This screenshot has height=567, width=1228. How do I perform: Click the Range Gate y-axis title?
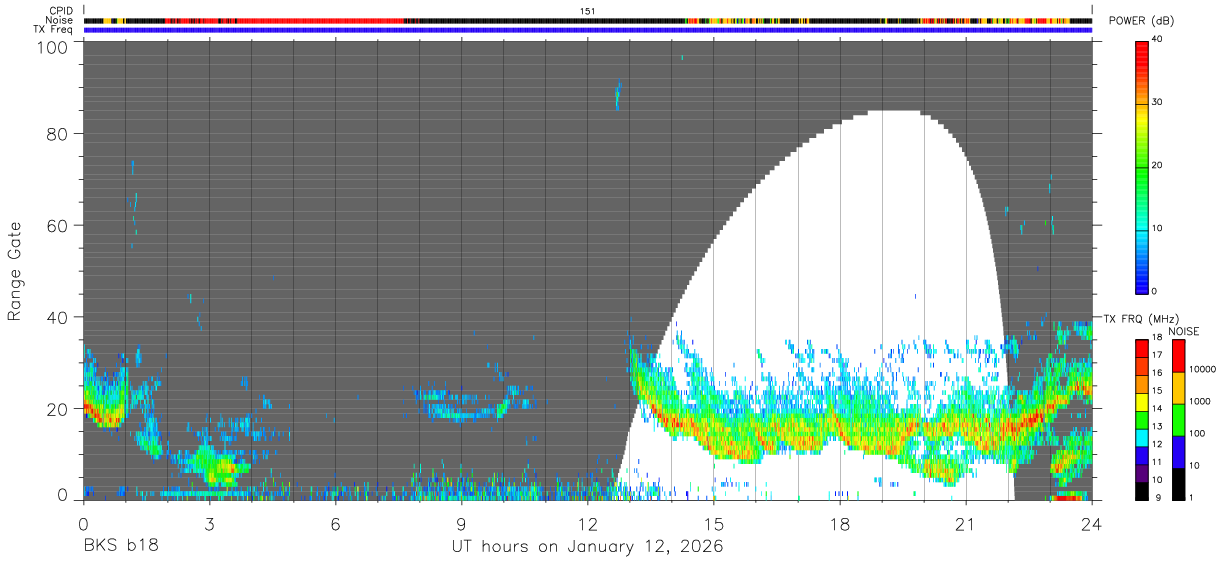click(15, 272)
